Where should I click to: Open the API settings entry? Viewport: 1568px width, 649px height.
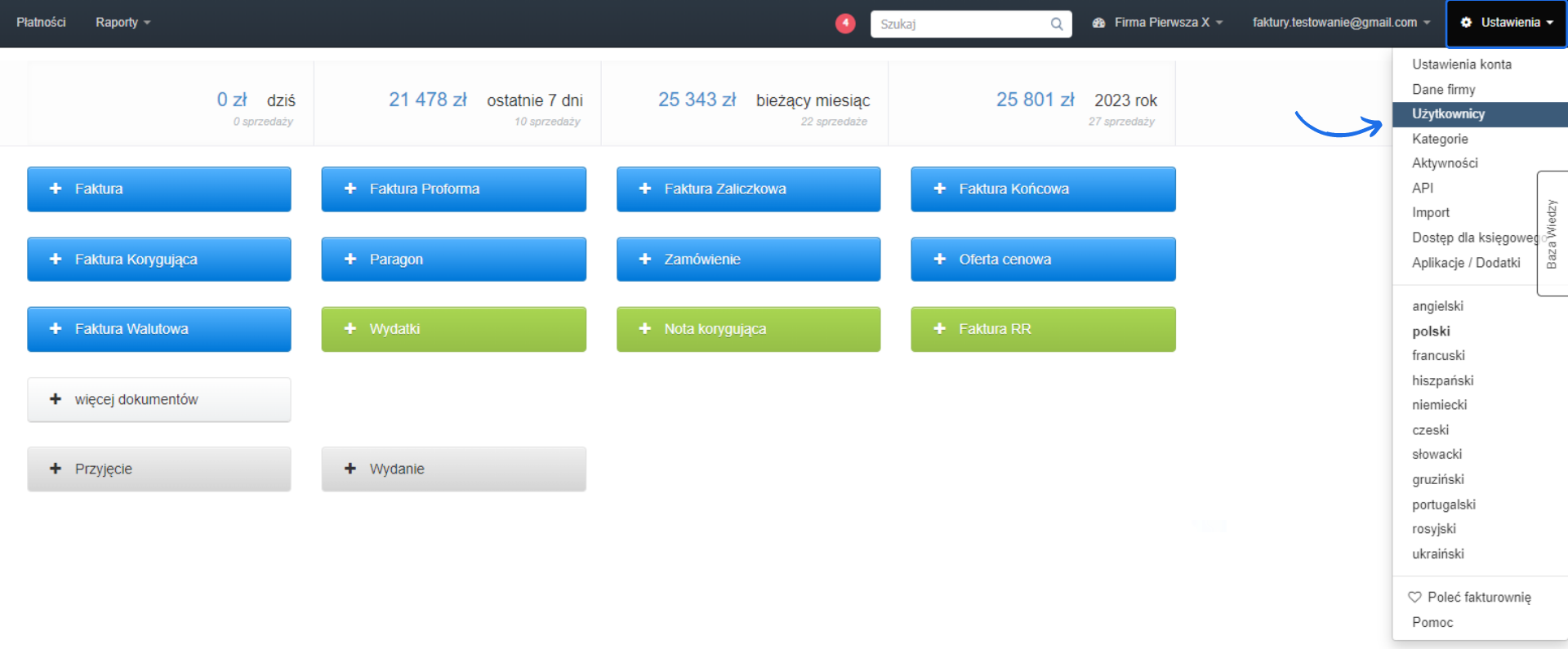point(1423,188)
